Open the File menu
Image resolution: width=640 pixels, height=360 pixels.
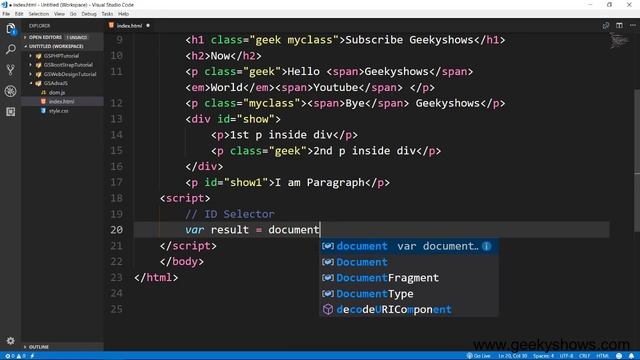click(6, 14)
